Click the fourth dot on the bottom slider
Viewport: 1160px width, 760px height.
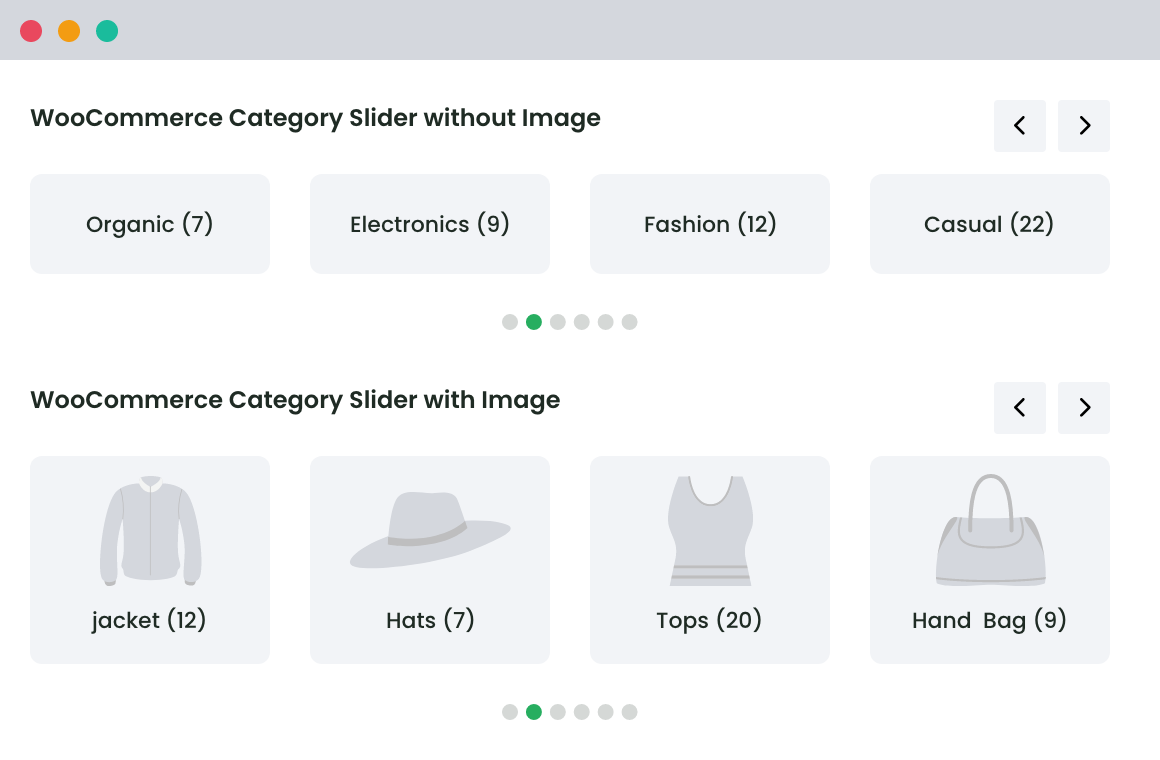tap(582, 712)
